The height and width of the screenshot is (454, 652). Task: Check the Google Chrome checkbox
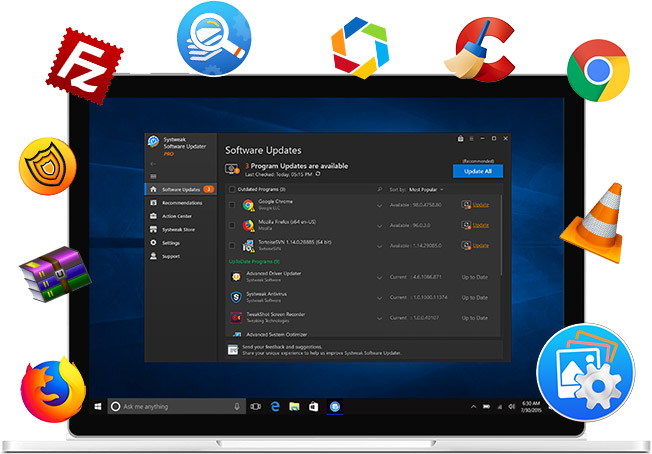click(x=232, y=205)
